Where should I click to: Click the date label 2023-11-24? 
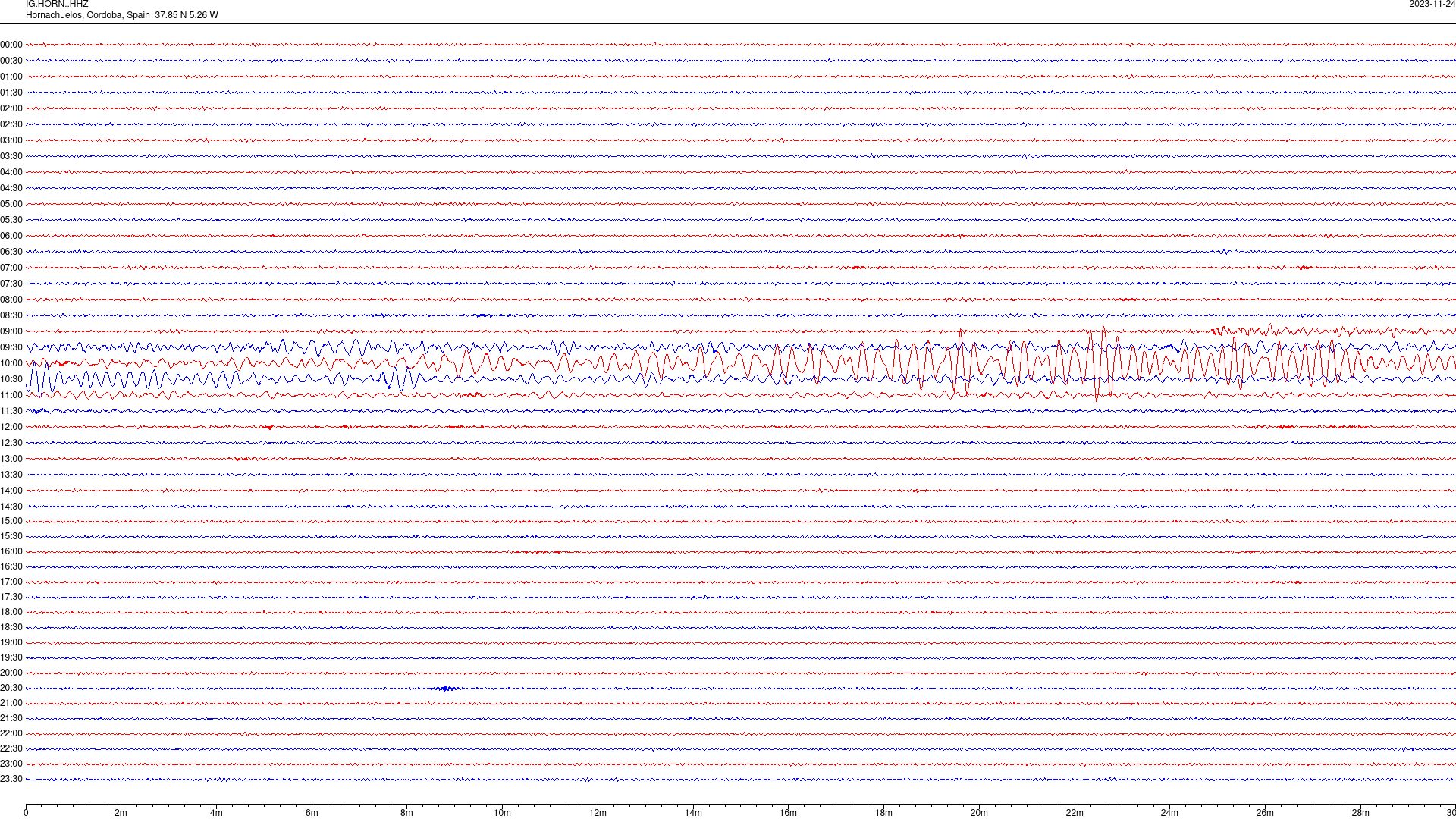point(1432,4)
